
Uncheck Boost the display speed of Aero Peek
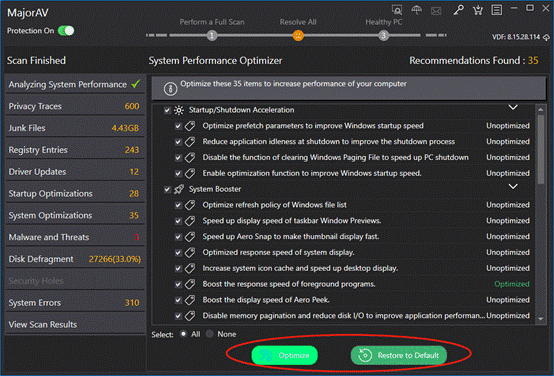pyautogui.click(x=178, y=300)
